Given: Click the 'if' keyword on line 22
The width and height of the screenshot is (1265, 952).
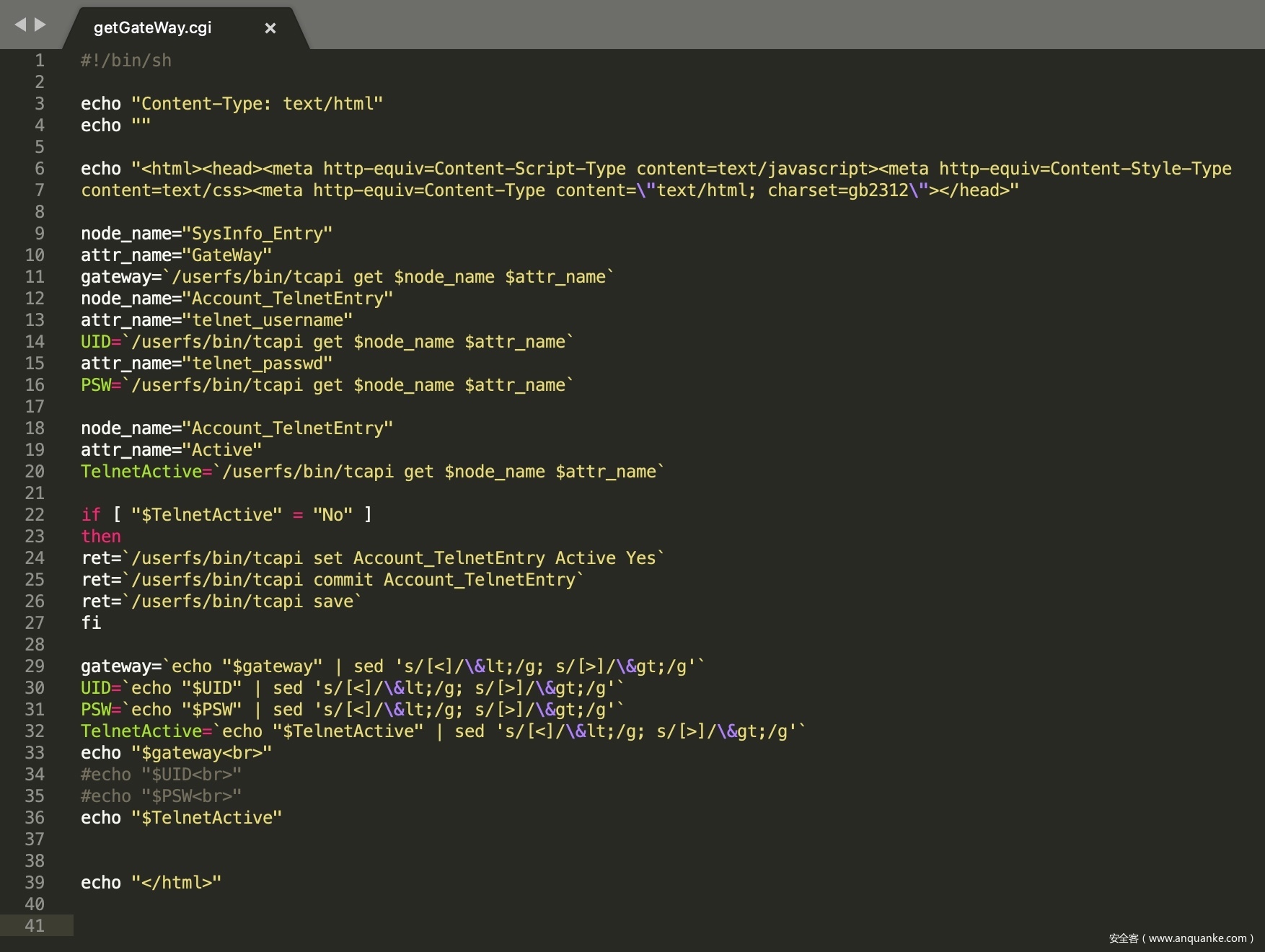Looking at the screenshot, I should [x=91, y=515].
